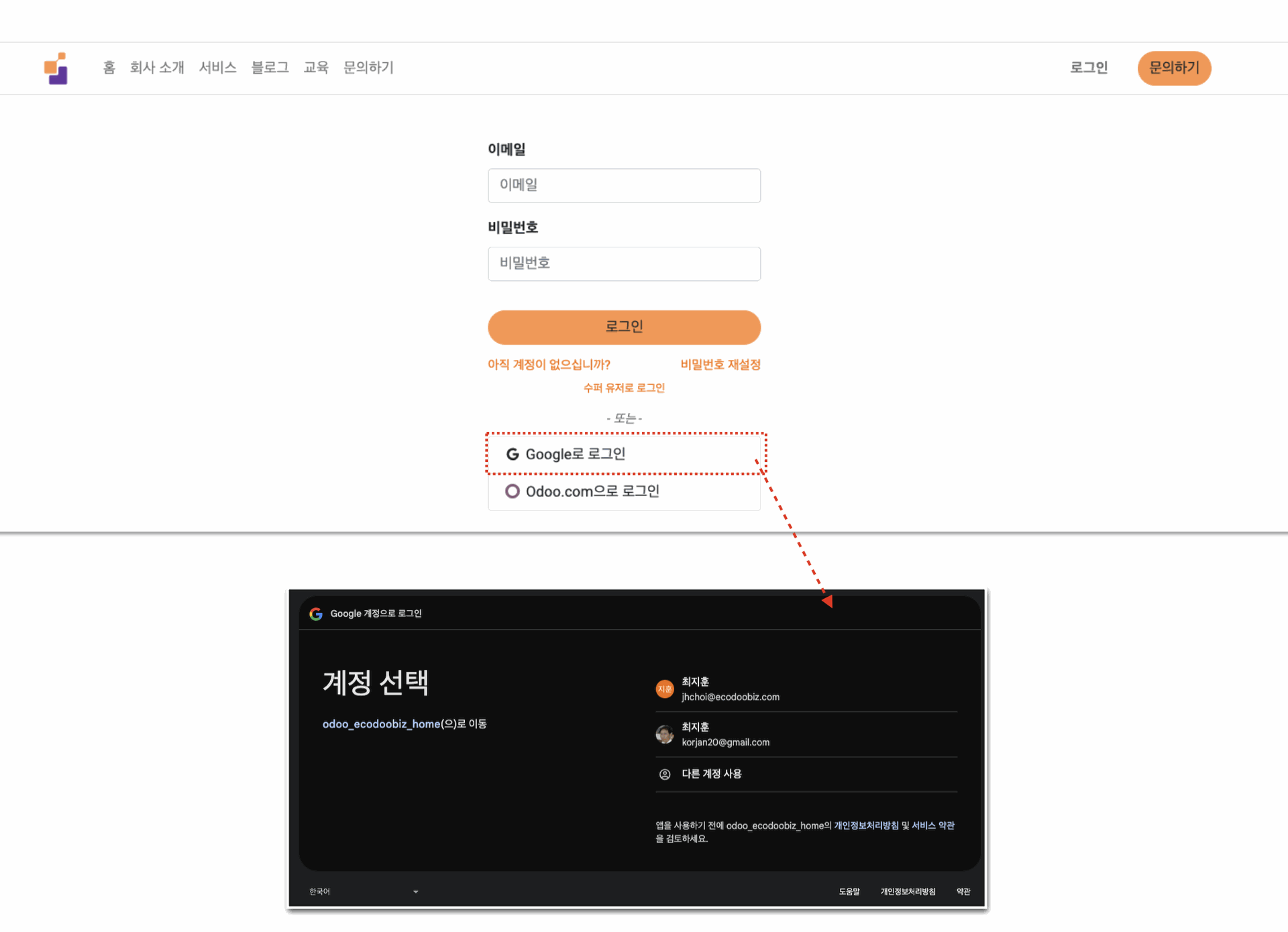Navigate to 블로그
Screen dimensions: 1288x932
pos(270,68)
